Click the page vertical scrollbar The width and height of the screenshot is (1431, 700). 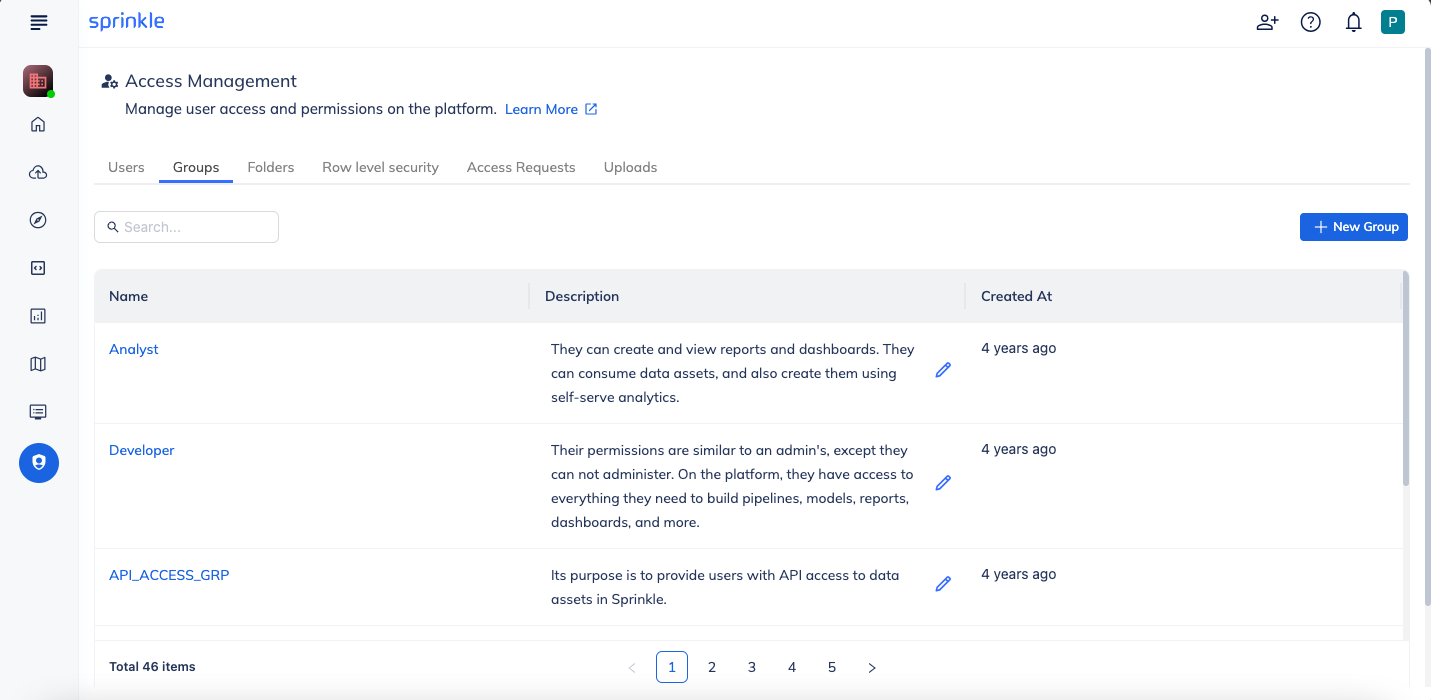coord(1426,325)
